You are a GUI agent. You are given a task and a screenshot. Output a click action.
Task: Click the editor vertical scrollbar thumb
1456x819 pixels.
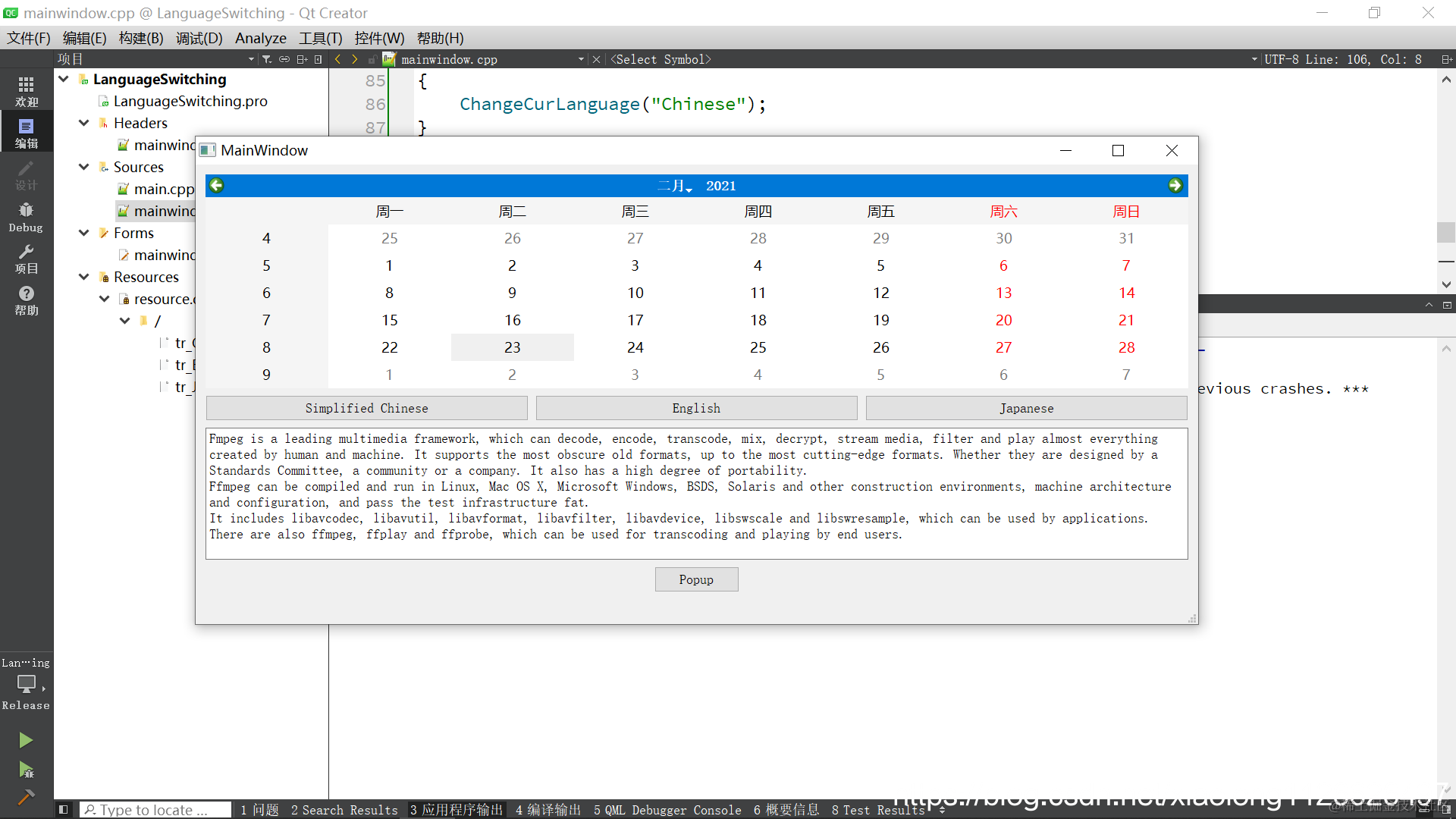[x=1446, y=232]
